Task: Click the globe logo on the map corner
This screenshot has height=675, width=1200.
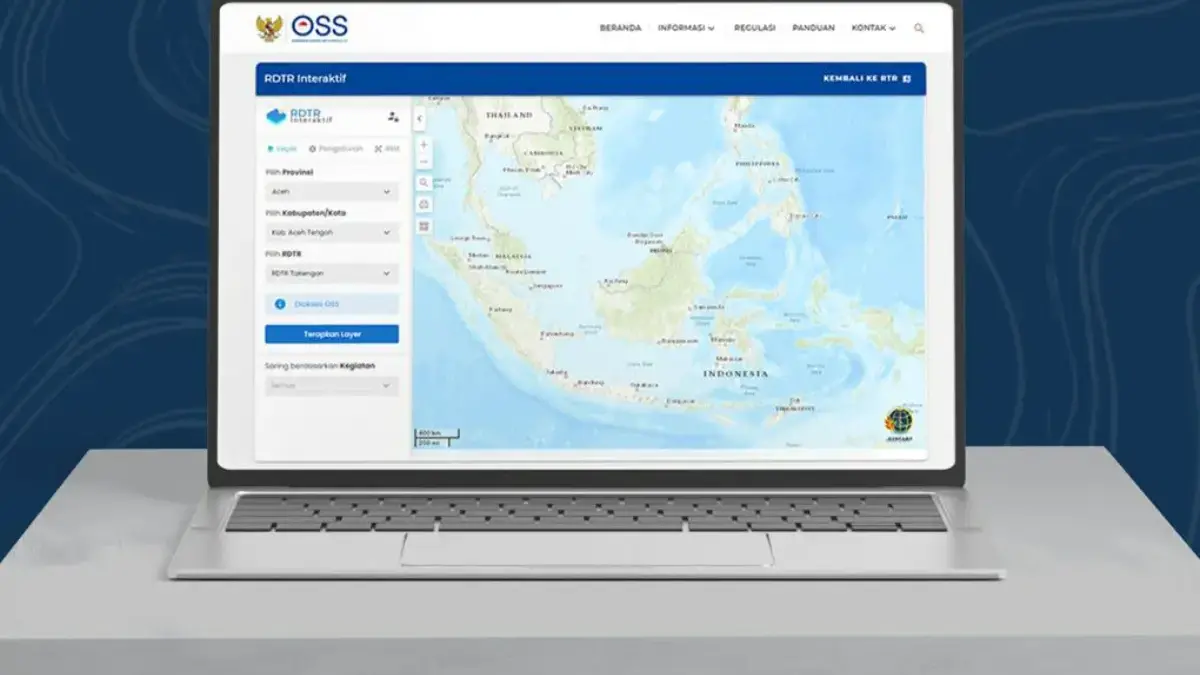Action: click(899, 422)
